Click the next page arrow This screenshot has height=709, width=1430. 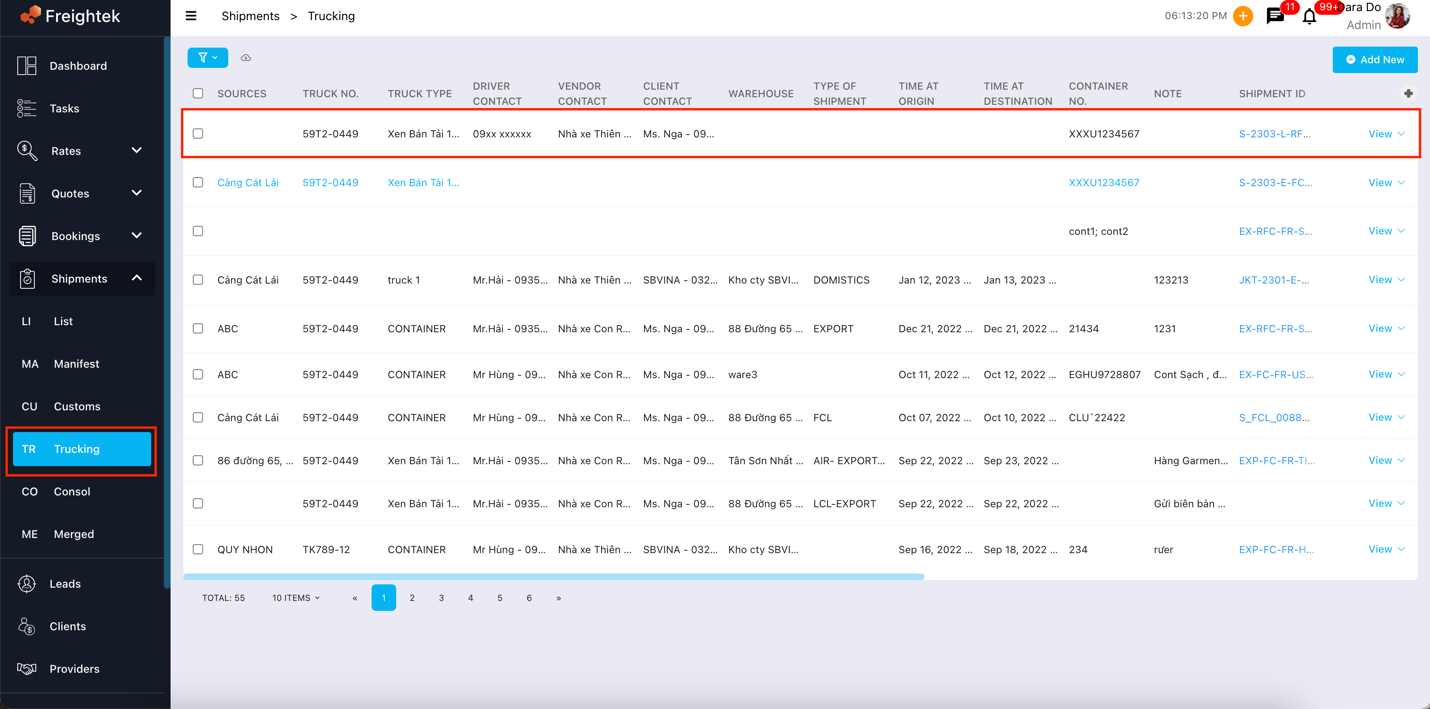[x=558, y=598]
